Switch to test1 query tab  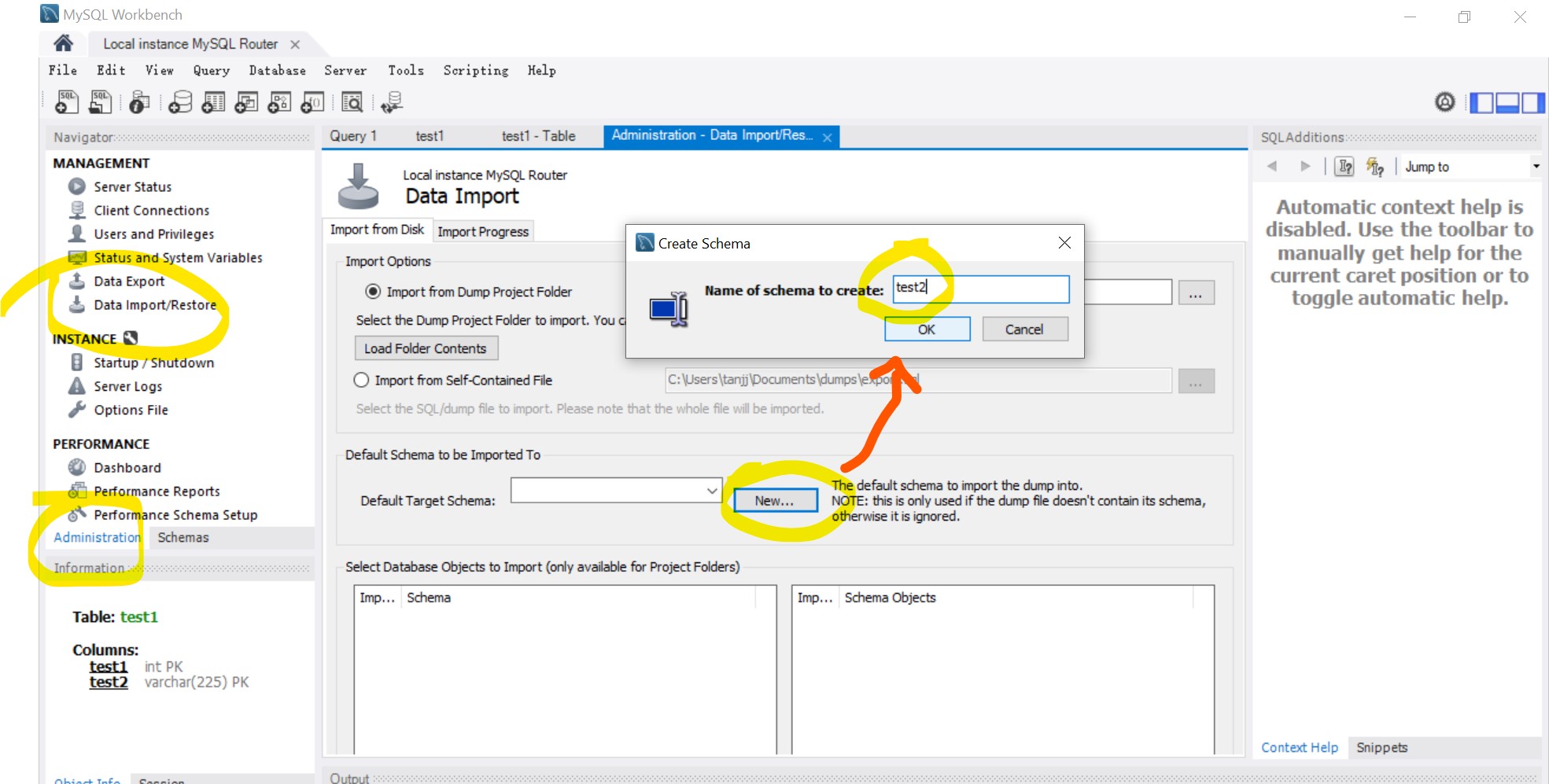[x=430, y=136]
